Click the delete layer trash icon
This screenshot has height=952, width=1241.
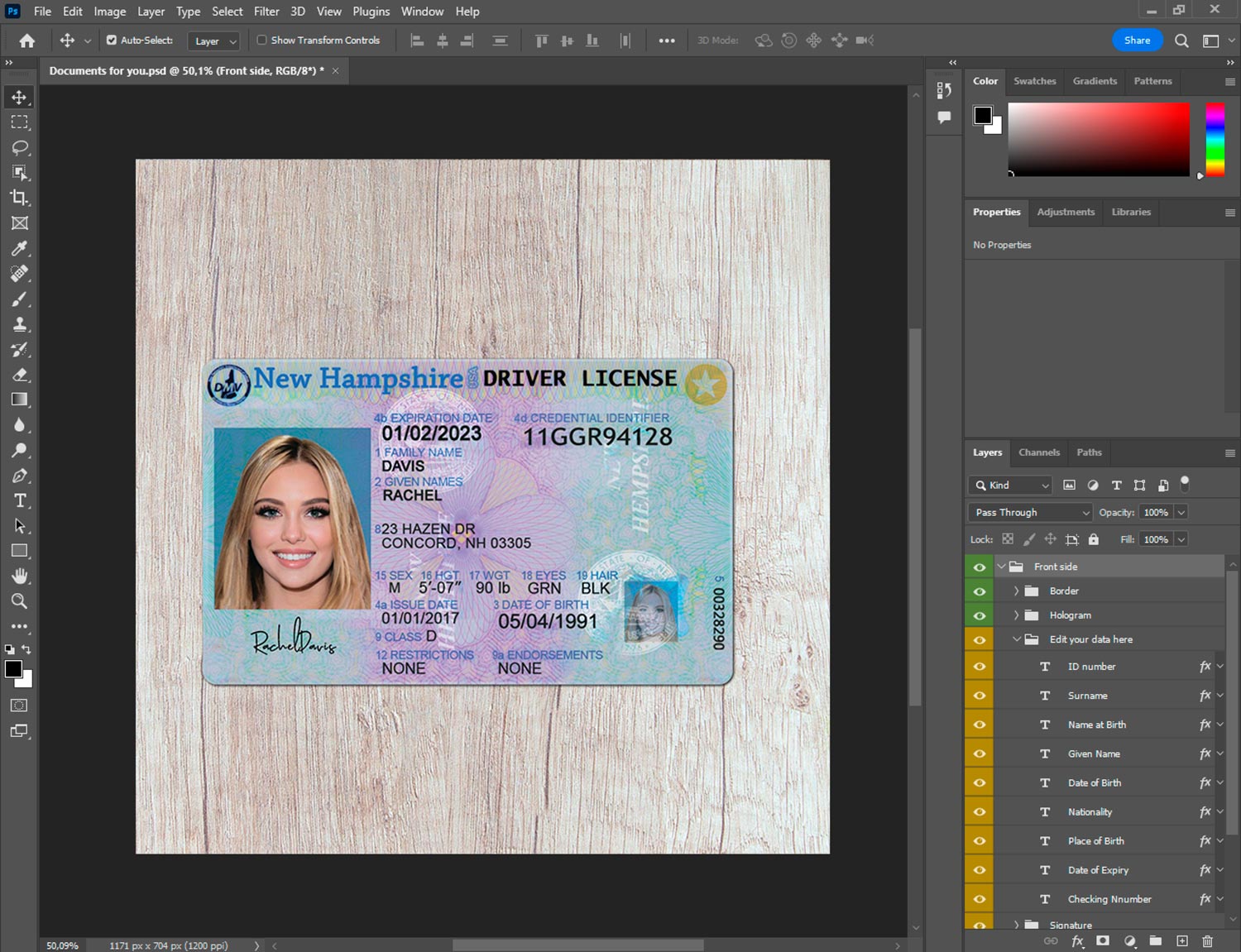(x=1207, y=941)
